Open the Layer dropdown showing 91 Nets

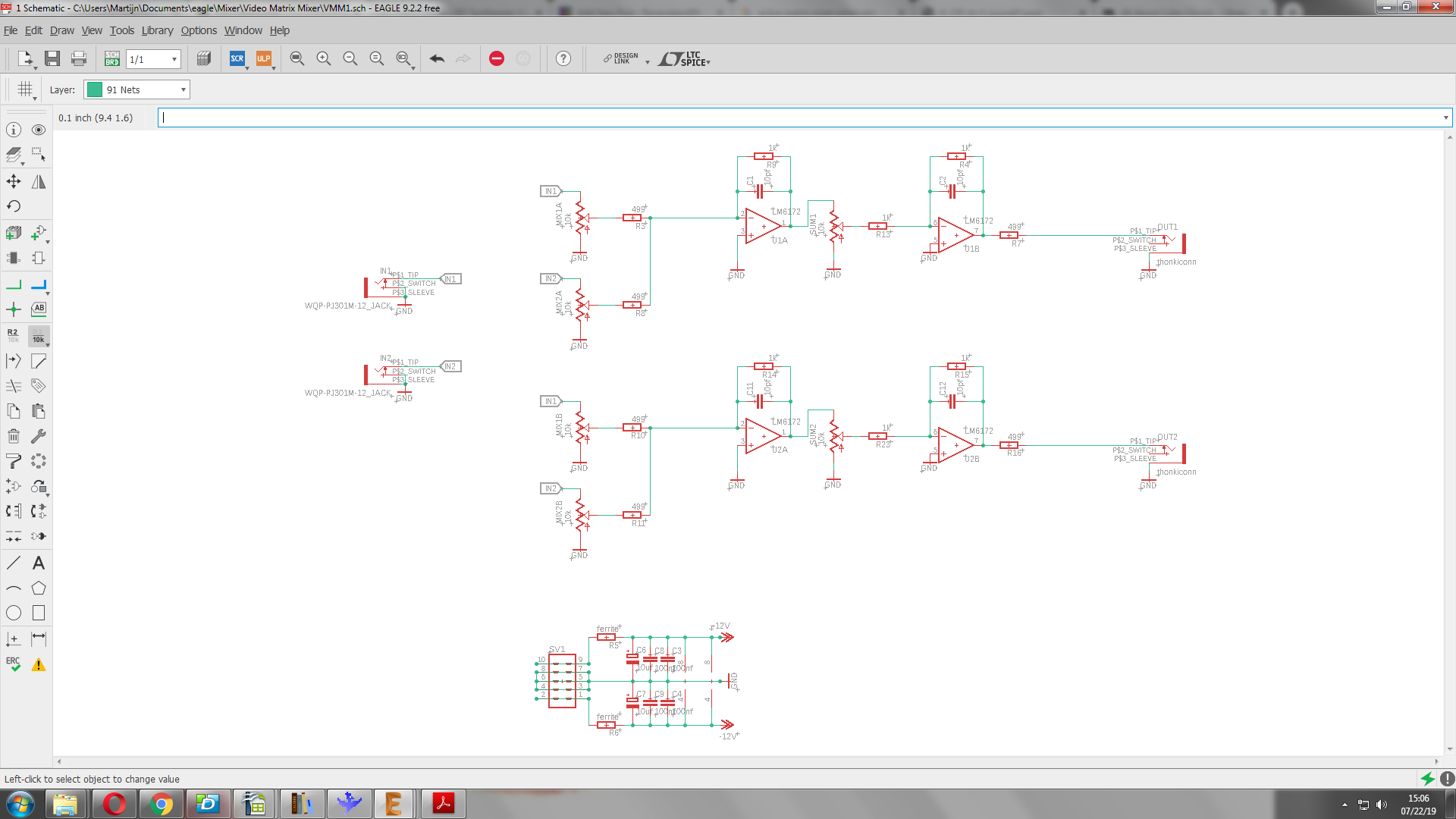click(x=136, y=89)
